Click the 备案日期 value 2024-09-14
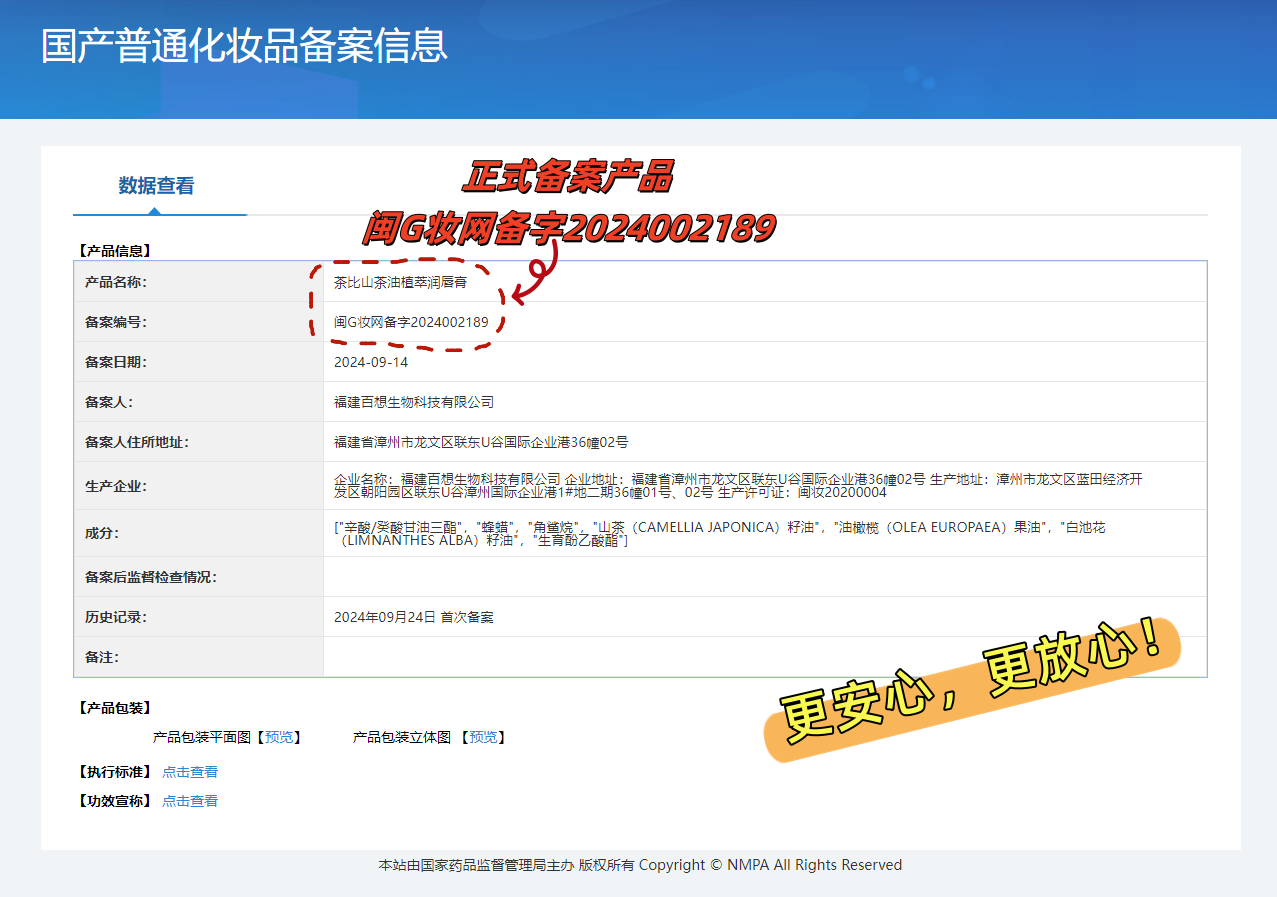 coord(371,362)
